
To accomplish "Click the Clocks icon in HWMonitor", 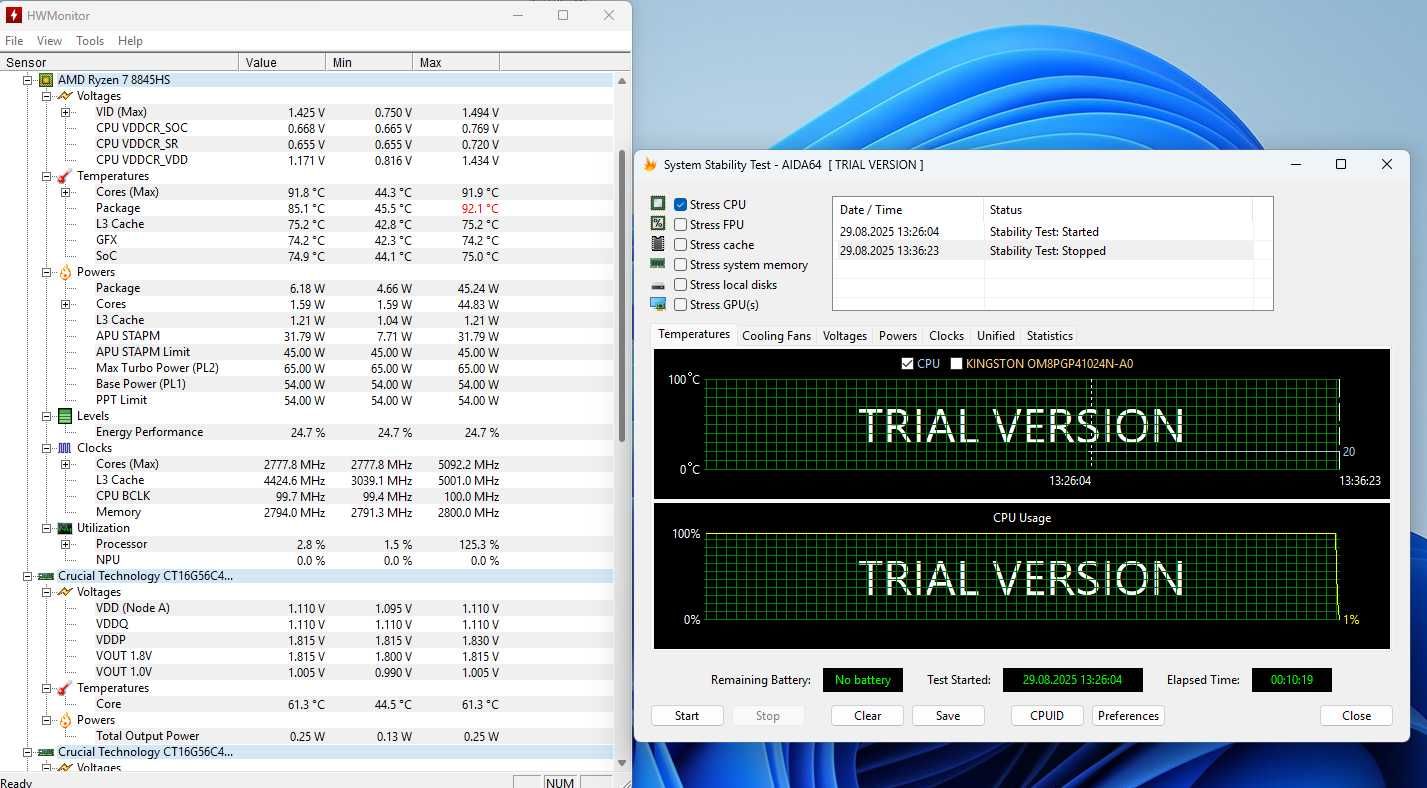I will 65,448.
